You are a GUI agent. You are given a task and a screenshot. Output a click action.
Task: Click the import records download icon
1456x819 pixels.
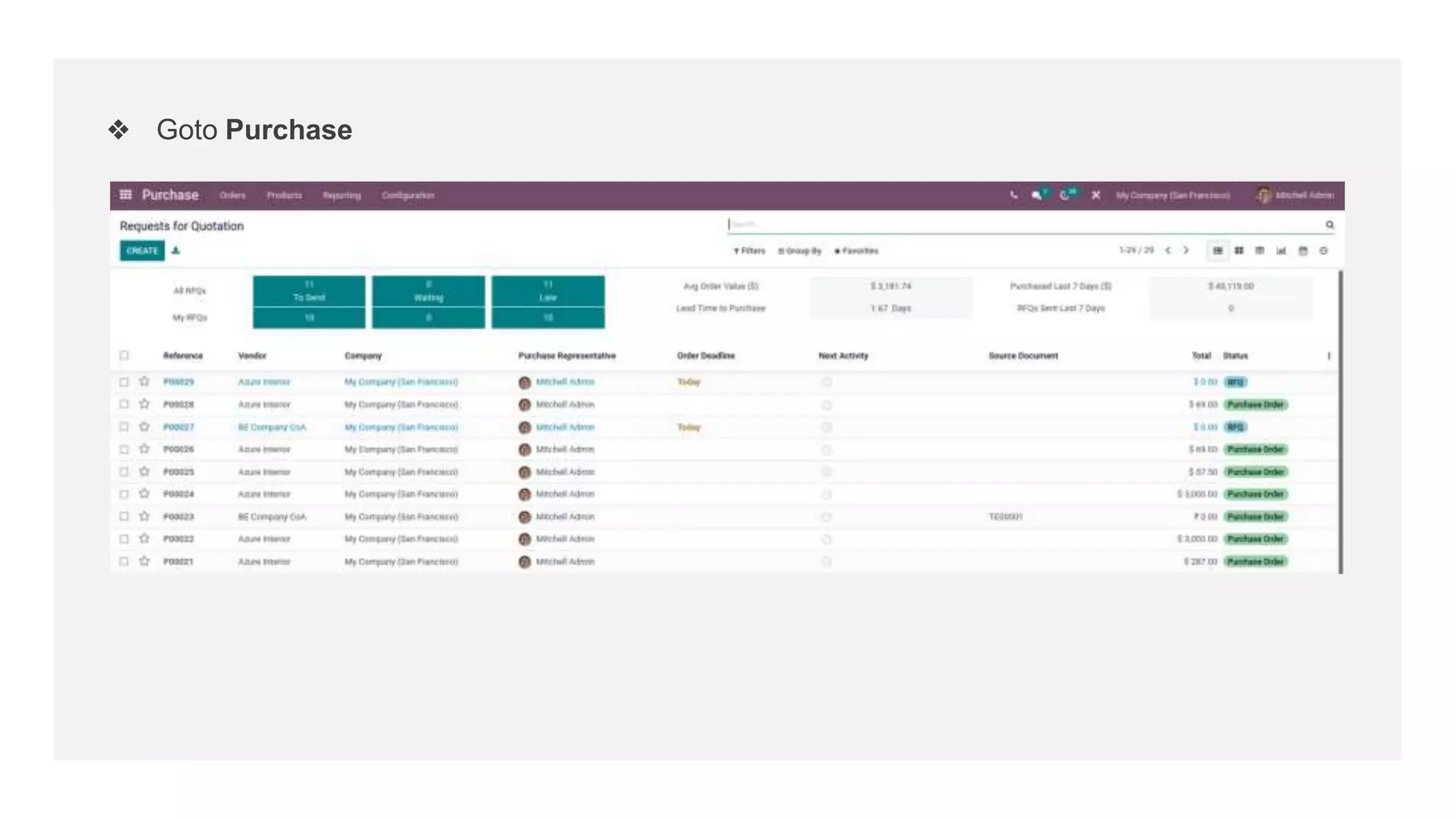176,251
